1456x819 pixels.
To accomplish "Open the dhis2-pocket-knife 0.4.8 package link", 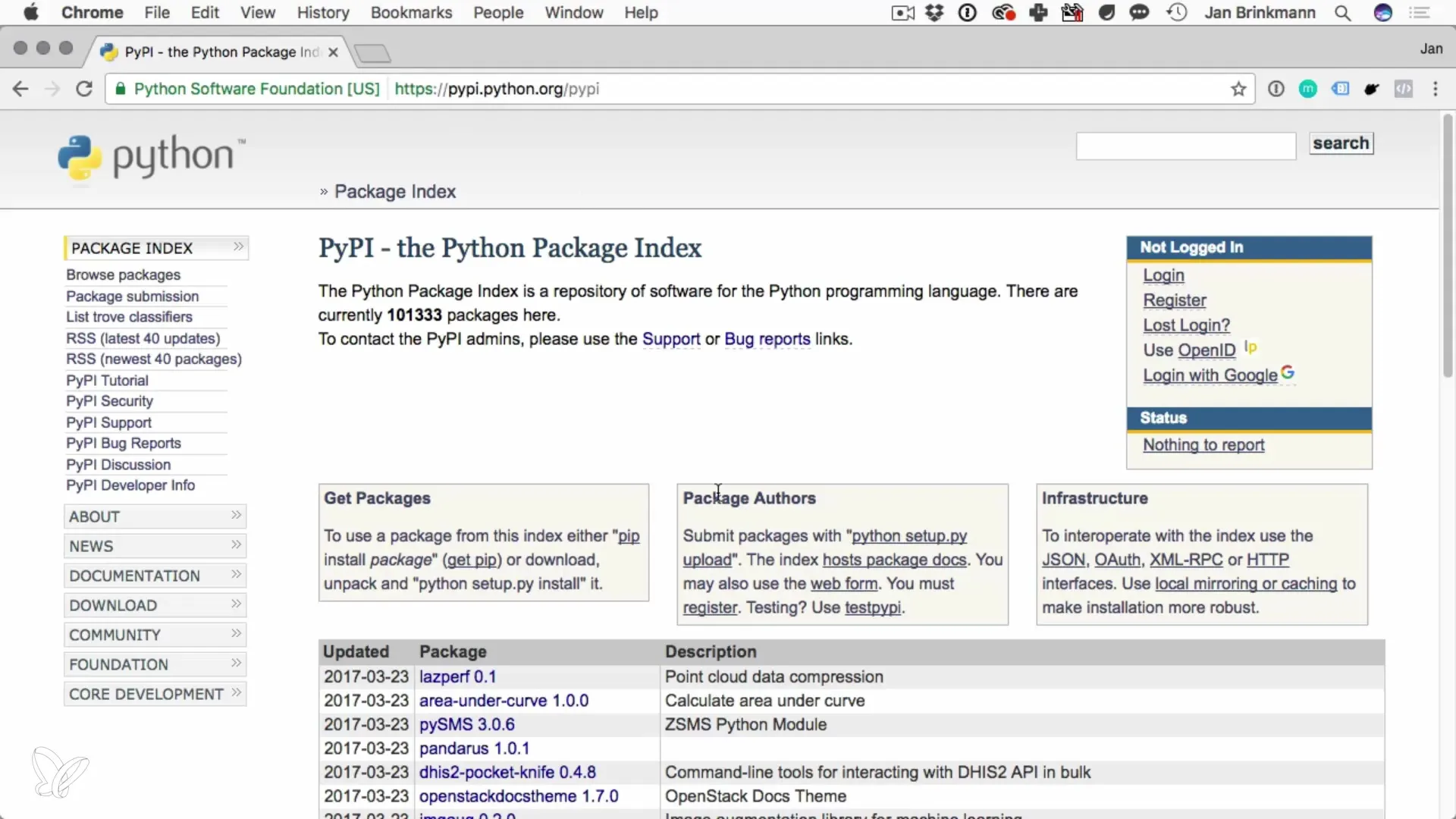I will click(x=507, y=772).
